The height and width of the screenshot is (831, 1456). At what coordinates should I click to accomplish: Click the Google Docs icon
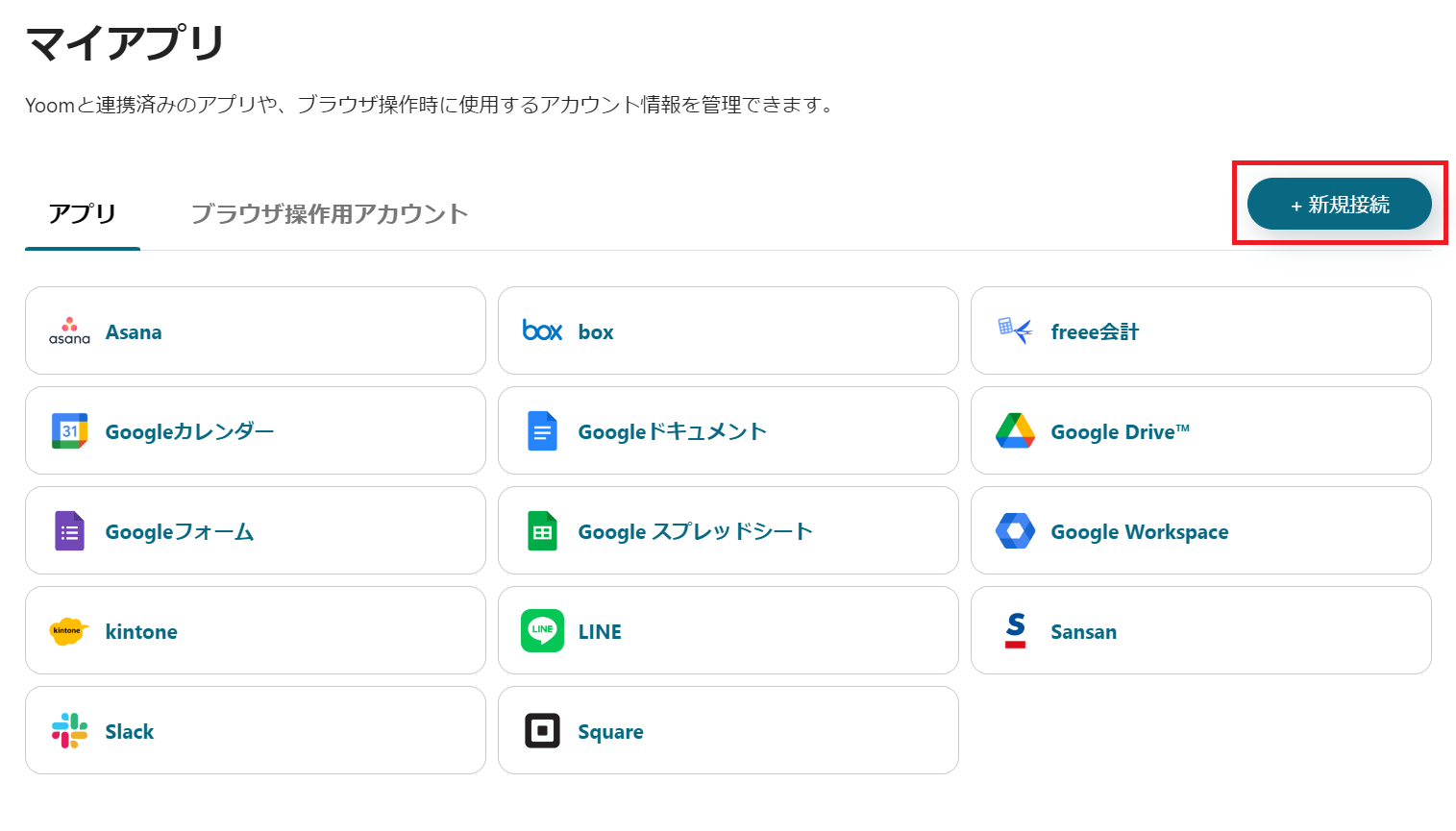coord(542,431)
